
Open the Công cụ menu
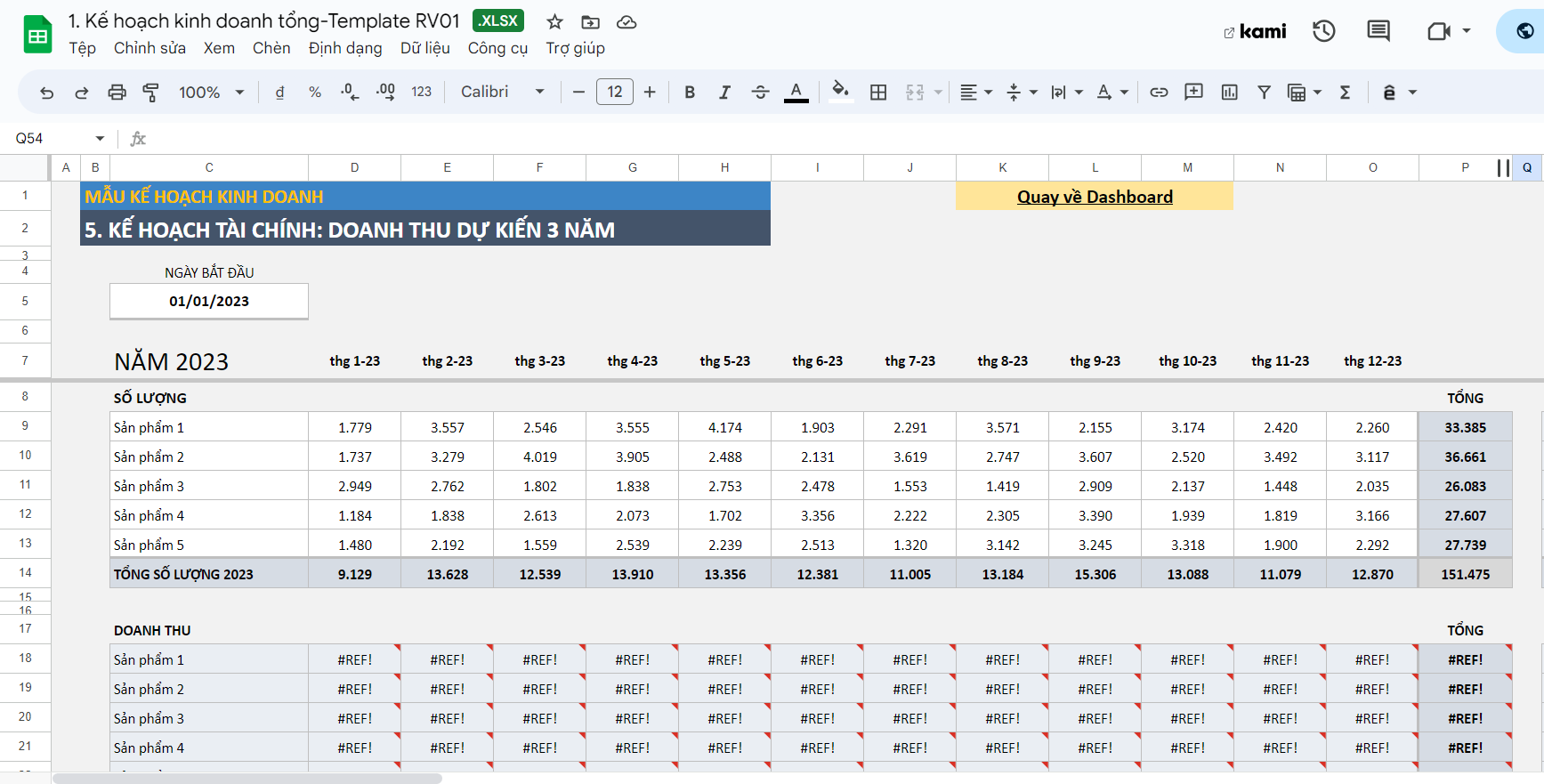coord(497,48)
